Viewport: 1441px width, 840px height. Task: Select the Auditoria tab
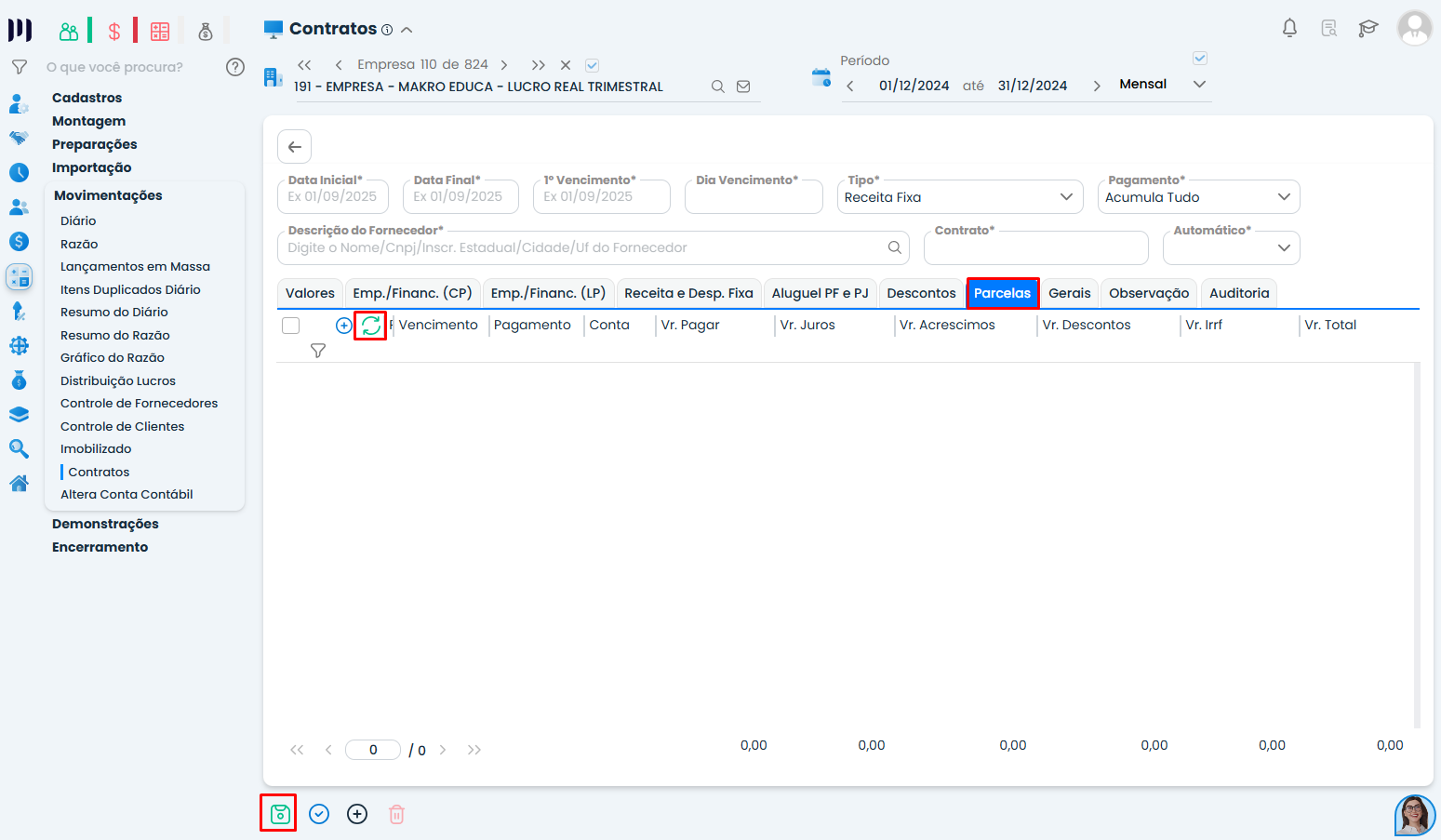tap(1238, 293)
